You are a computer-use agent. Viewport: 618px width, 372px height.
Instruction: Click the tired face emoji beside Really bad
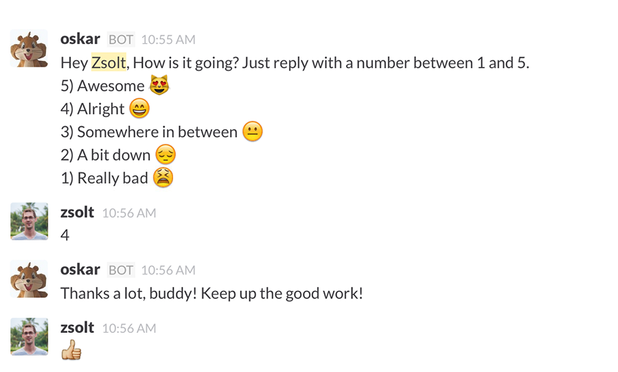coord(163,177)
